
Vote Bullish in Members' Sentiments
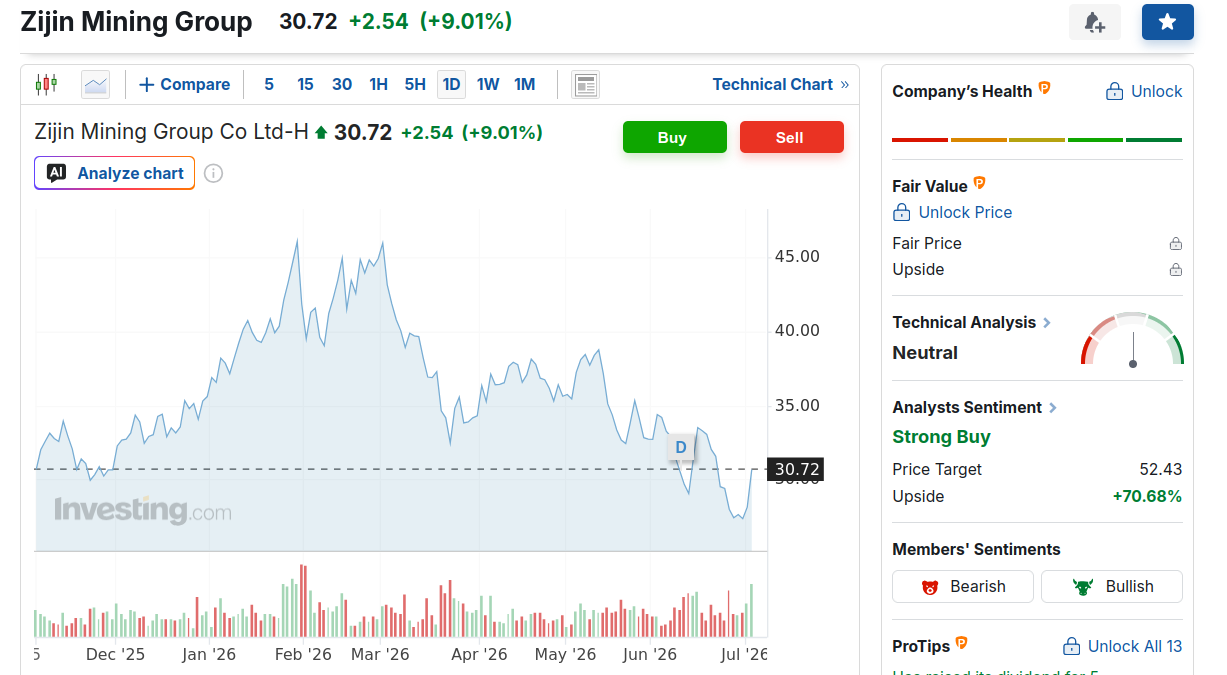[x=1112, y=587]
